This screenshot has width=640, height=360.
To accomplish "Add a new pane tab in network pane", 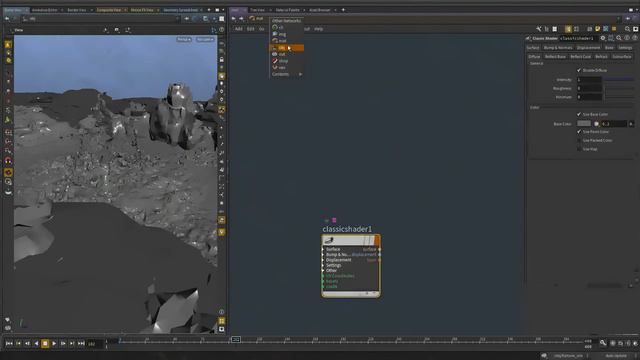I will [x=343, y=10].
